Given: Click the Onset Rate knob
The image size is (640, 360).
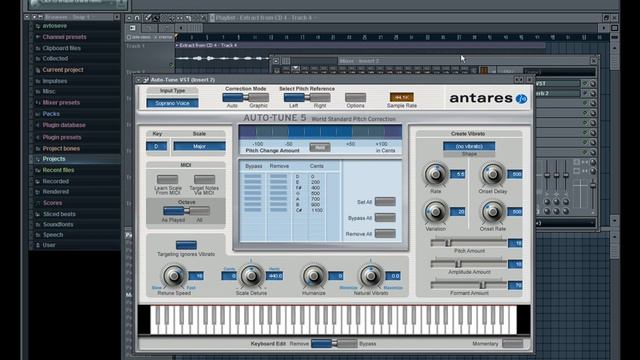Looking at the screenshot, I should (x=493, y=211).
